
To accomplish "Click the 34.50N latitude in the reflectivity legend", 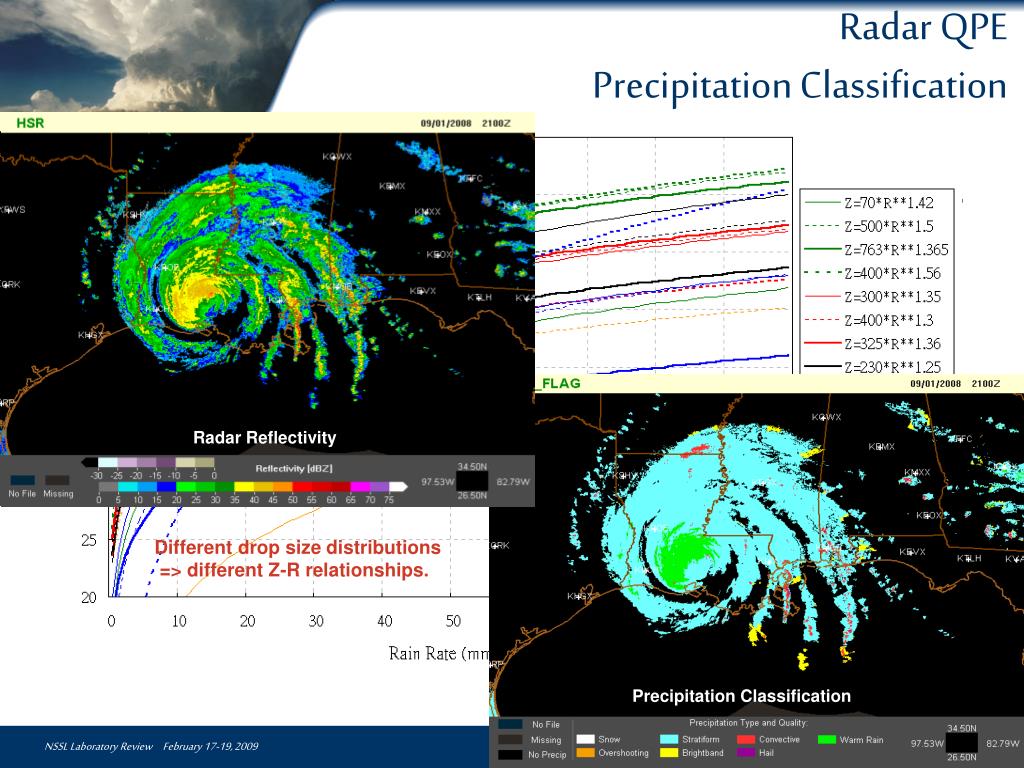I will click(x=472, y=467).
